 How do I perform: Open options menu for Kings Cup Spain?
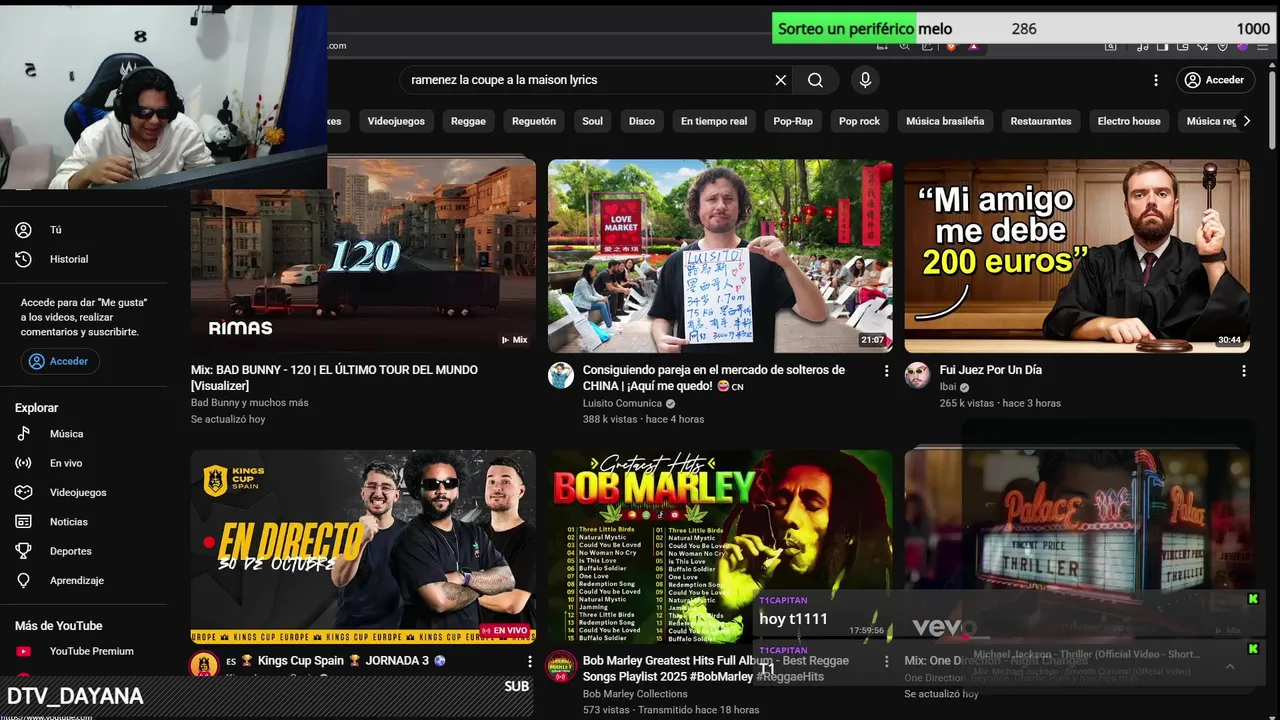tap(529, 661)
